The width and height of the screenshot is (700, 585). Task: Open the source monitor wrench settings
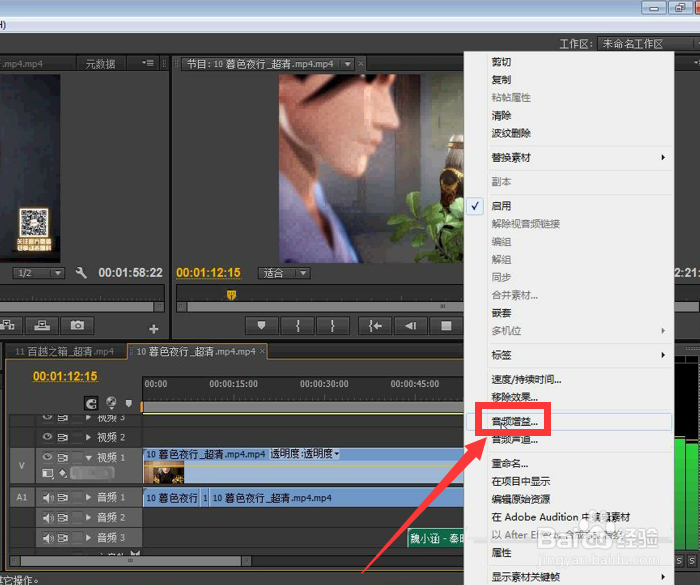(x=81, y=272)
